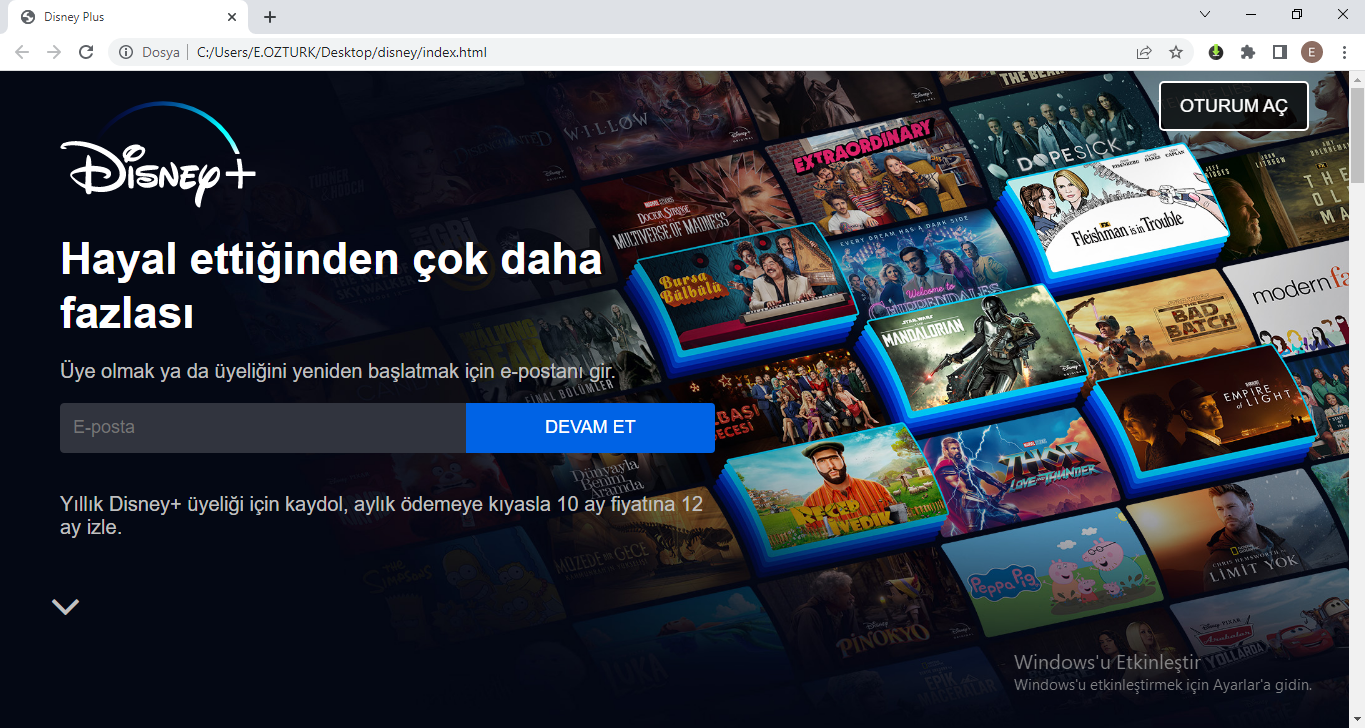Reload the current page
This screenshot has height=728, width=1365.
tap(86, 52)
